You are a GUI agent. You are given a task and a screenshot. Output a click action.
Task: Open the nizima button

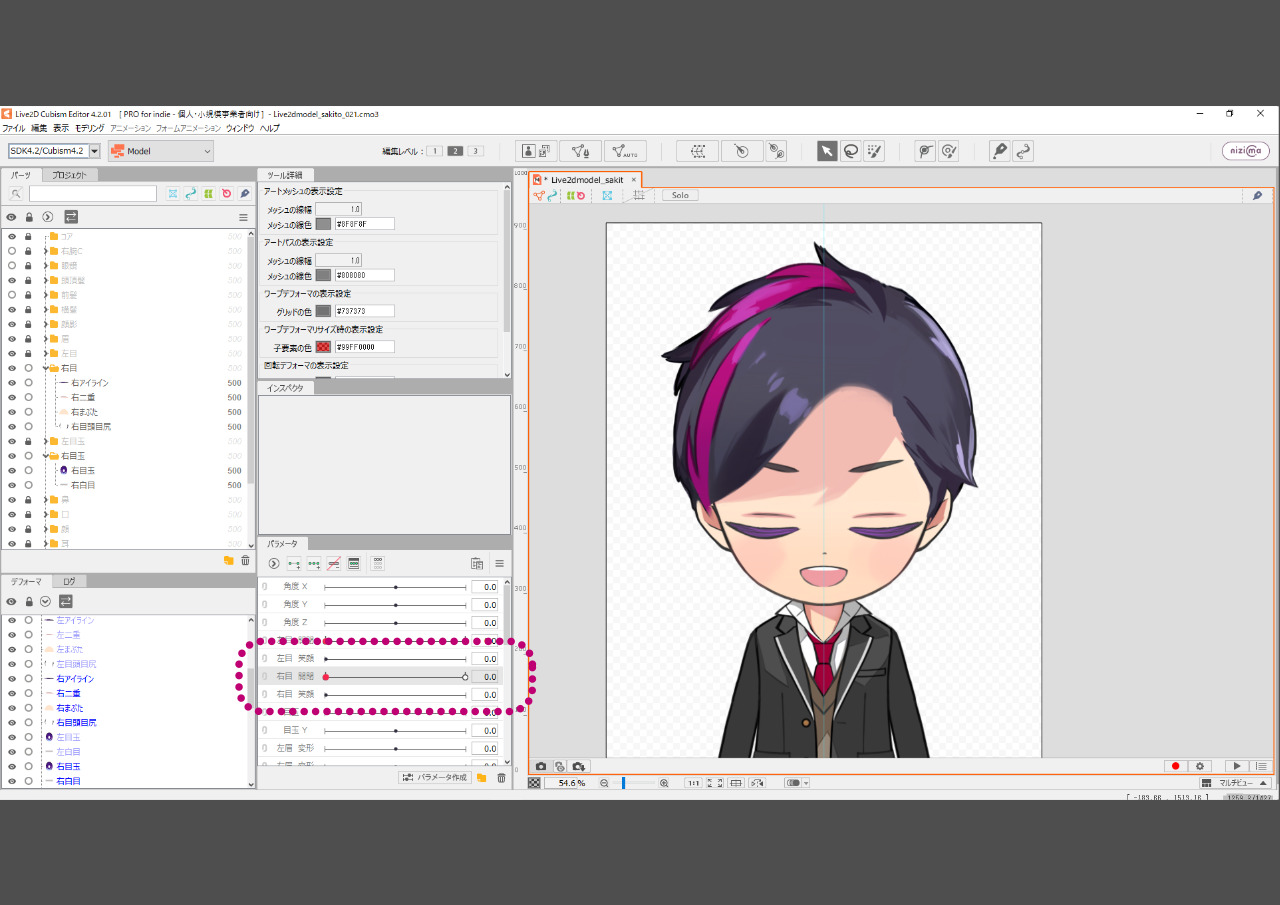click(1246, 151)
